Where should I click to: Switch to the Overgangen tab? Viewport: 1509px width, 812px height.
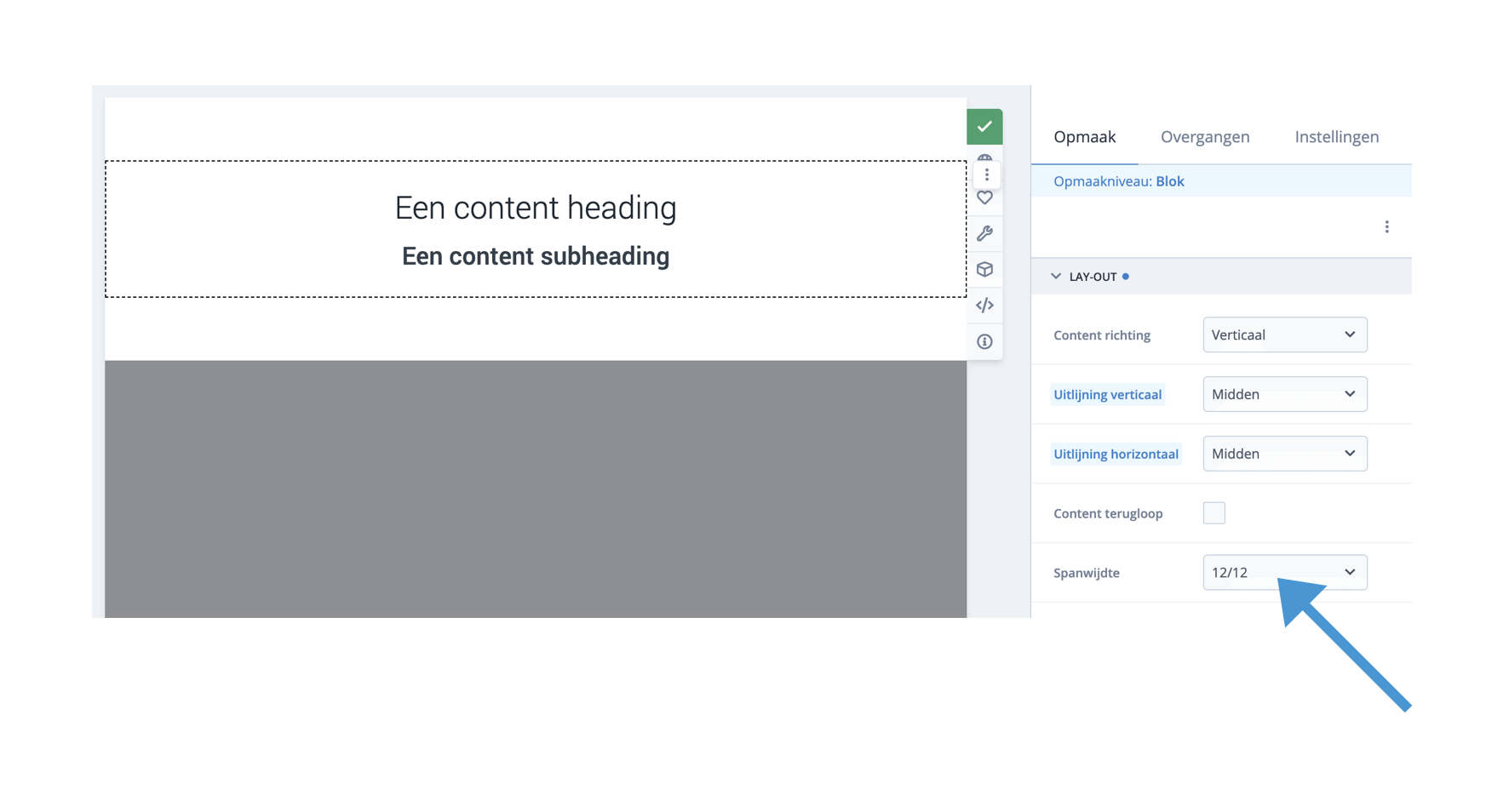1204,137
